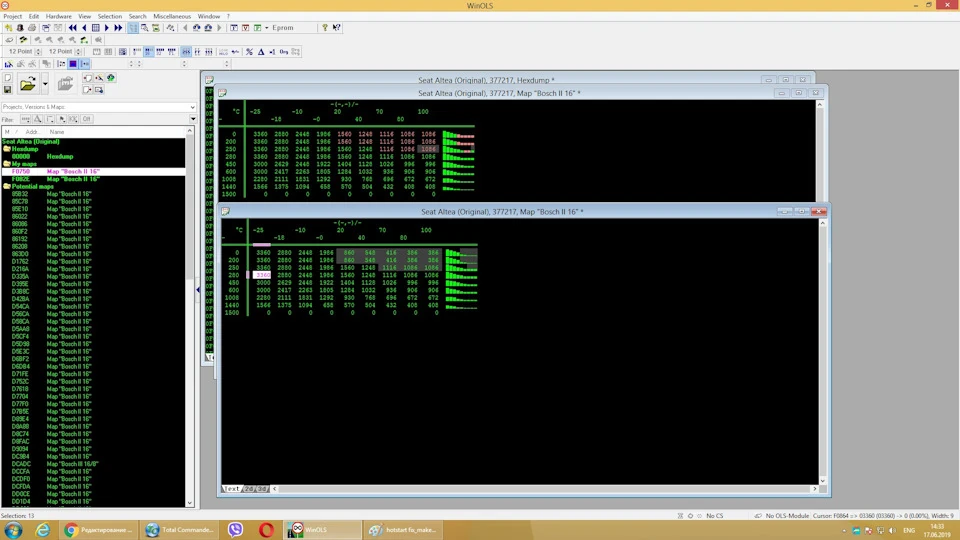Screen dimensions: 960x540
Task: Open project with the large folder icon
Action: point(28,84)
